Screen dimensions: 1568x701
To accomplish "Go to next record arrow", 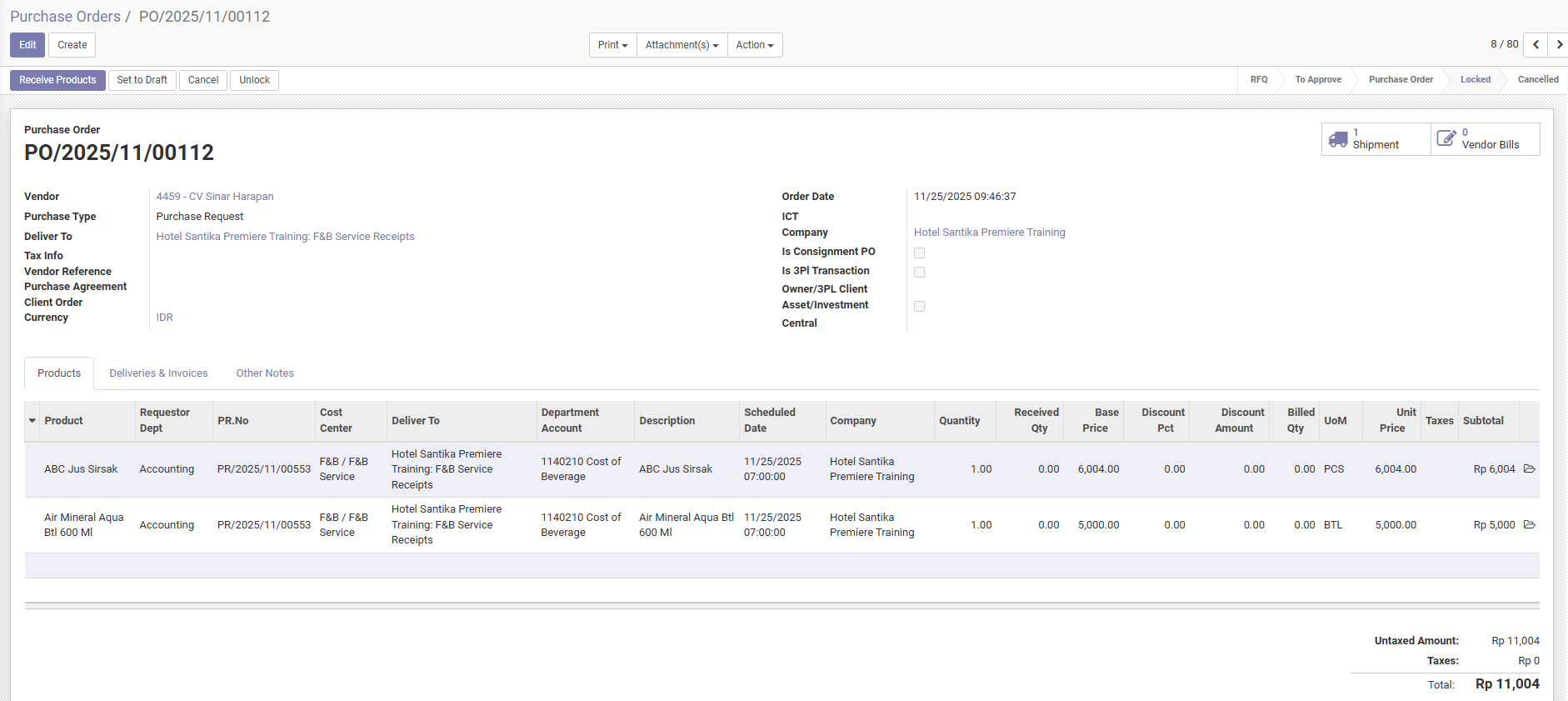I will (1559, 45).
